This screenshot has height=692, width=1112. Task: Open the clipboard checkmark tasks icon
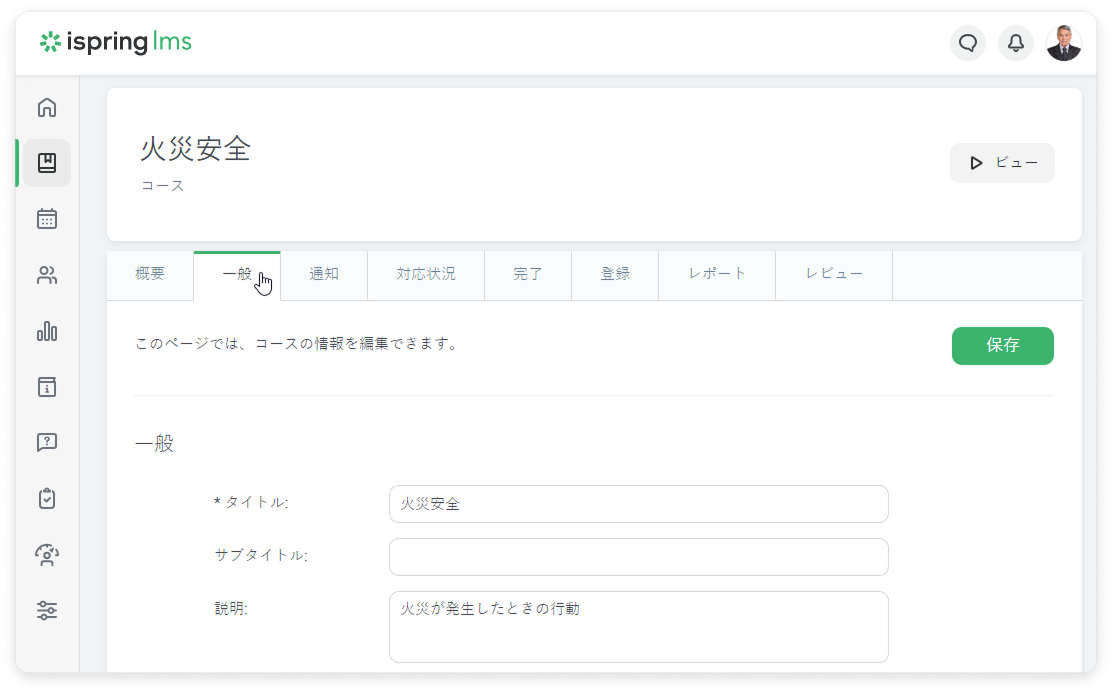[x=47, y=498]
